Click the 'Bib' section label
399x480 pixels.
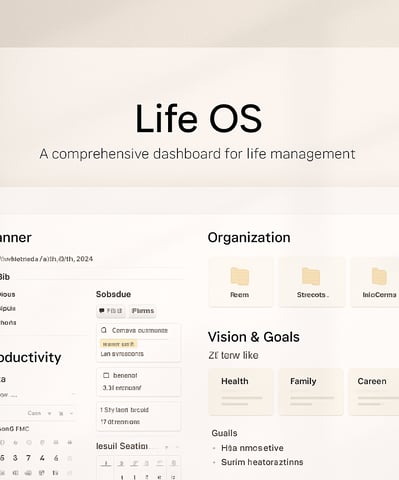5,277
